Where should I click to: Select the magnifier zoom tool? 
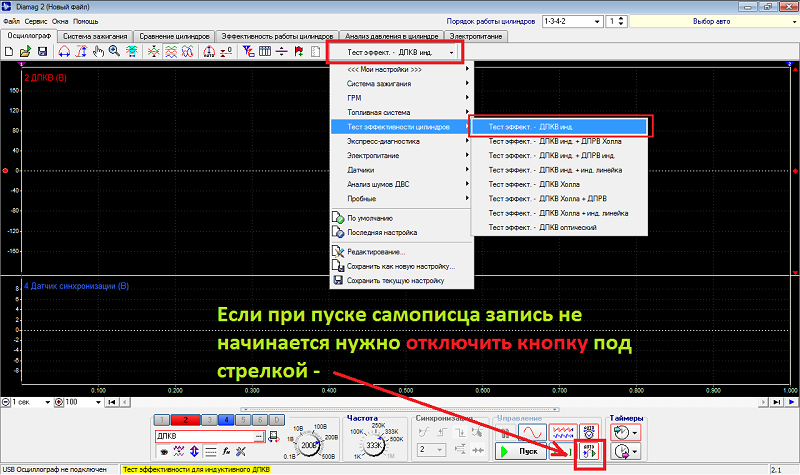[x=114, y=52]
